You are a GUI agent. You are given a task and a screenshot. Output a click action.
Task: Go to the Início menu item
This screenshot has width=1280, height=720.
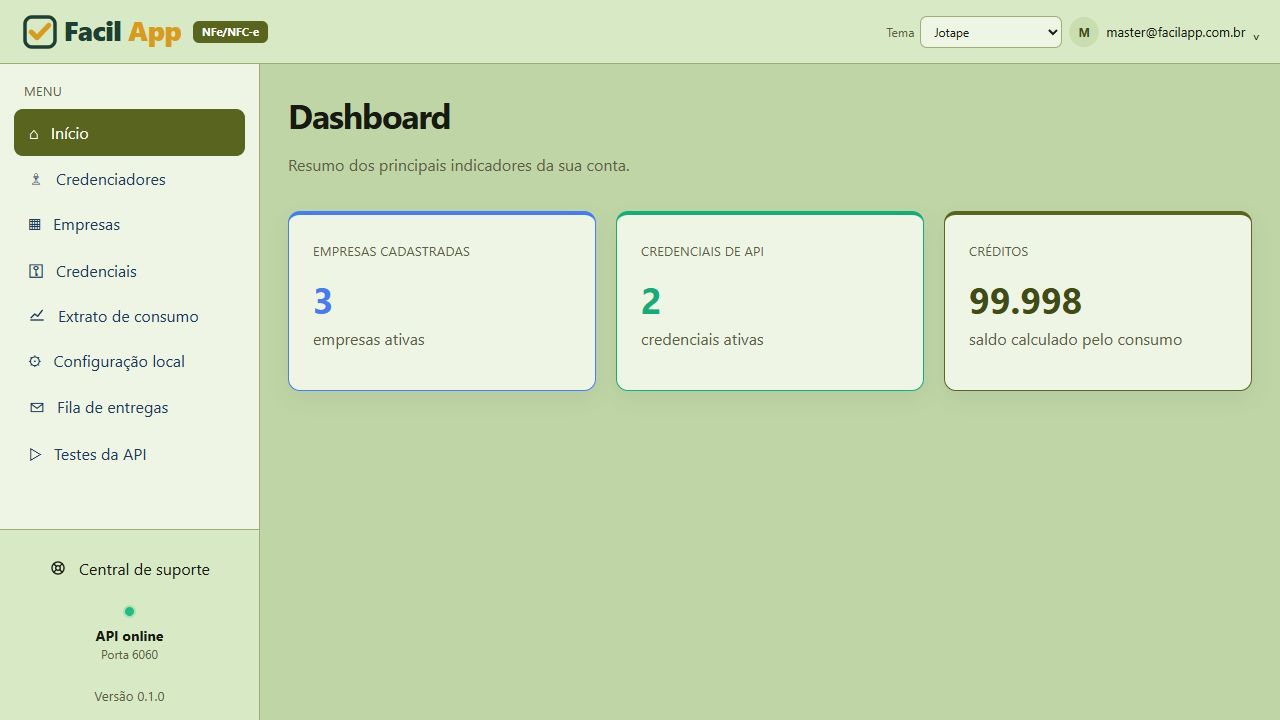(x=129, y=133)
